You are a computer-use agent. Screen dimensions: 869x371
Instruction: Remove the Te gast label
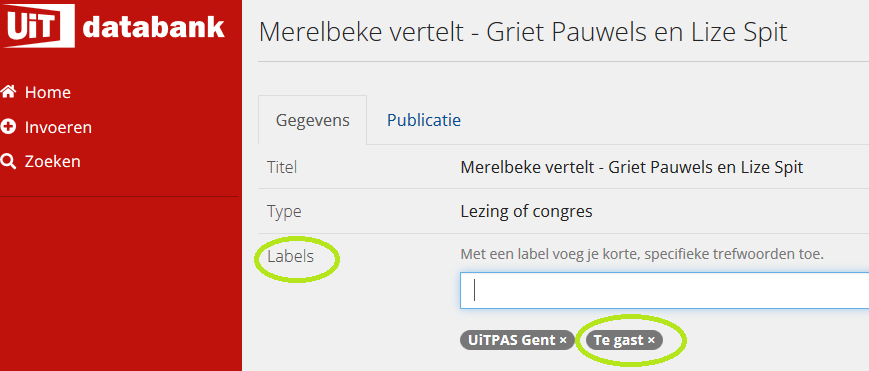tap(651, 340)
